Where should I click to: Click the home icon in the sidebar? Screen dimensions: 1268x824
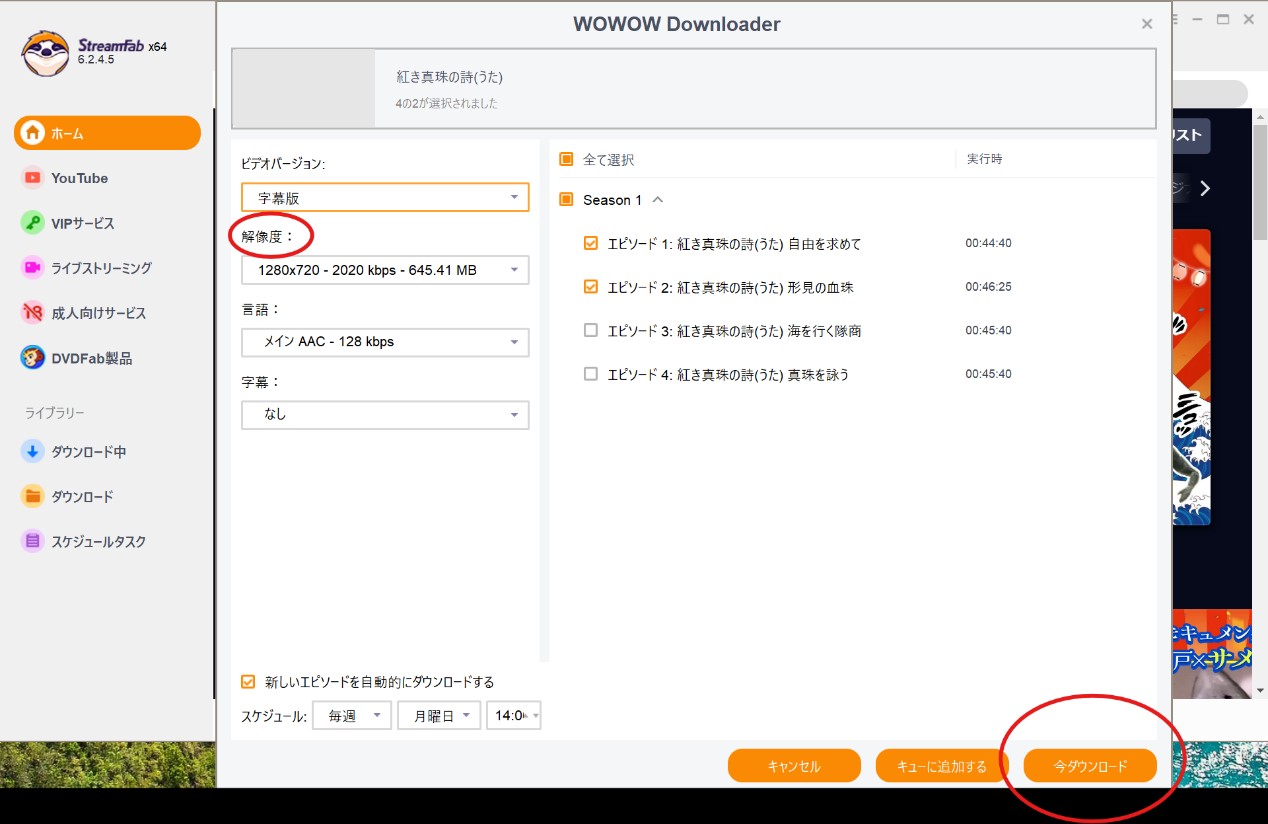pos(33,133)
